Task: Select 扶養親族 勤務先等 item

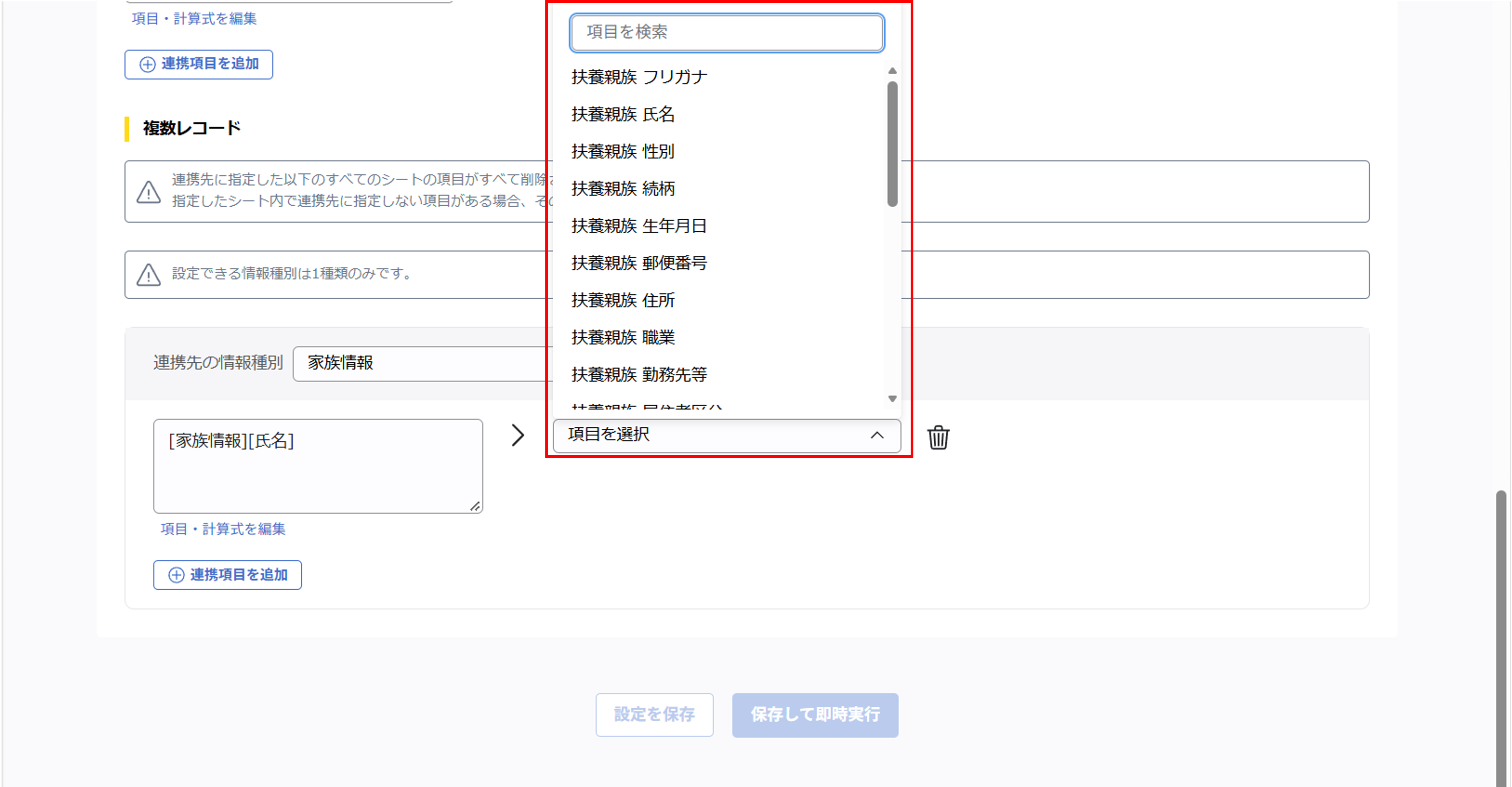Action: [x=639, y=375]
